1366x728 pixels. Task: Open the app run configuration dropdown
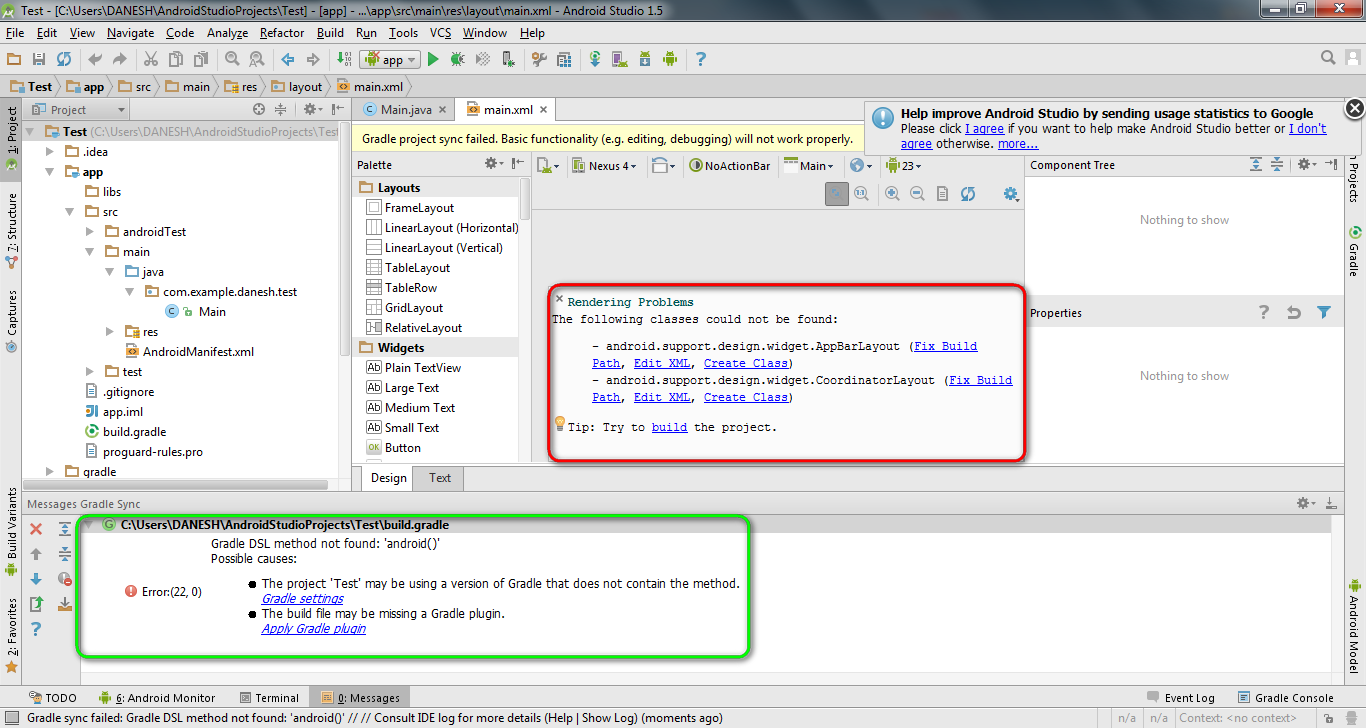pos(391,60)
